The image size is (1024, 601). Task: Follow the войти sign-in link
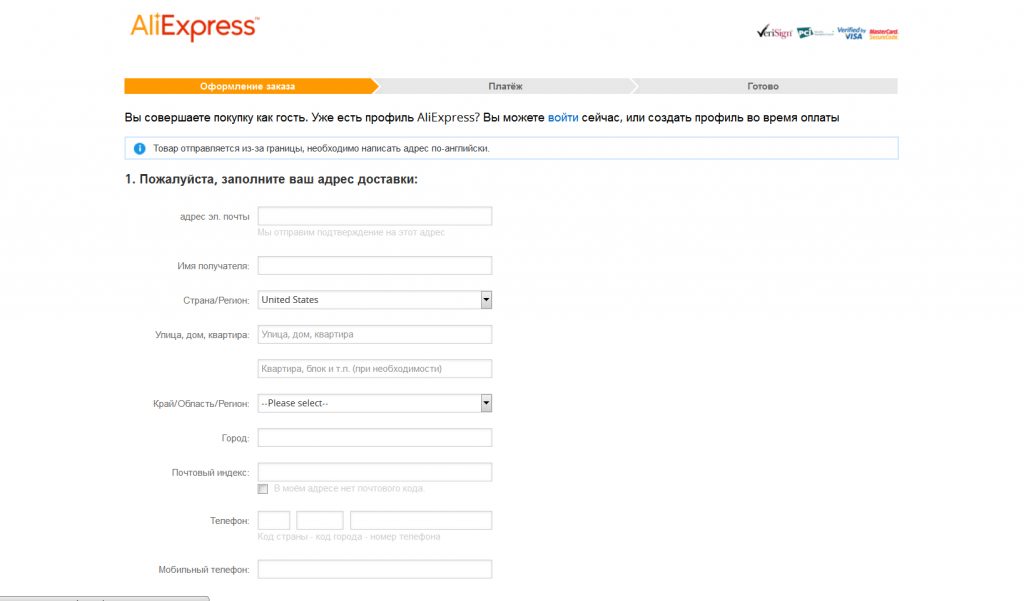tap(562, 118)
